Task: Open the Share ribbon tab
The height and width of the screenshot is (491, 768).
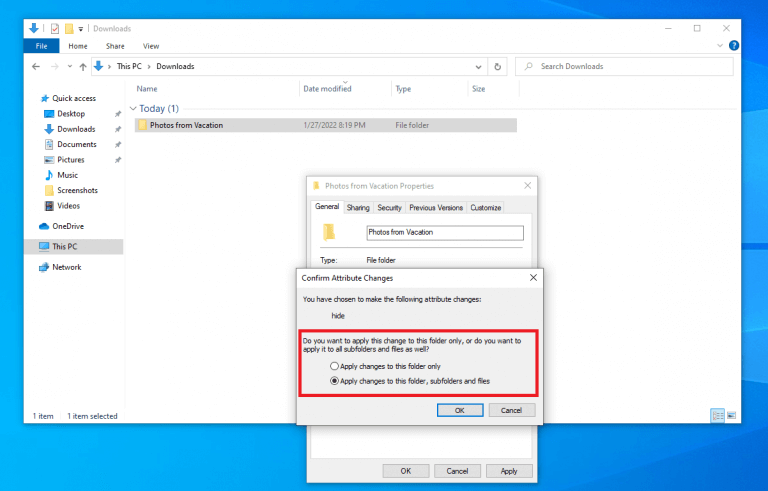Action: (x=115, y=46)
